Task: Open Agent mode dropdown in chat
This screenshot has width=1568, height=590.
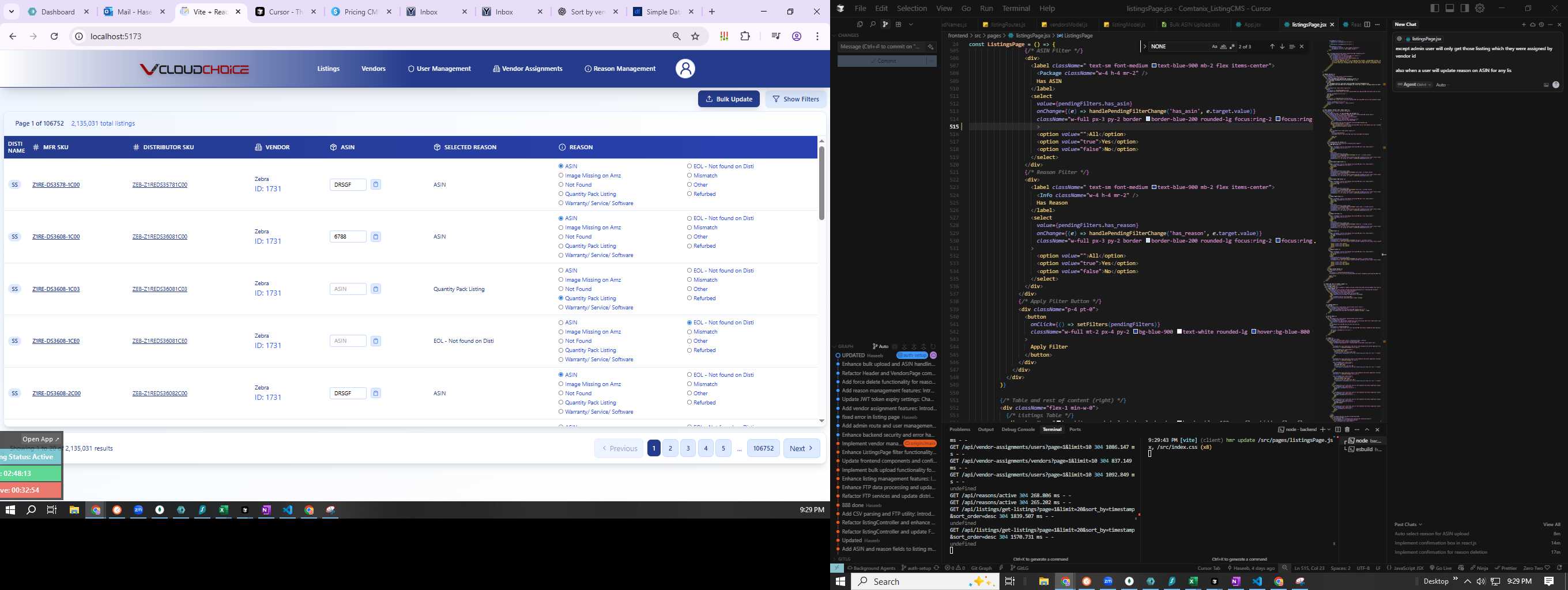Action: coord(1414,85)
